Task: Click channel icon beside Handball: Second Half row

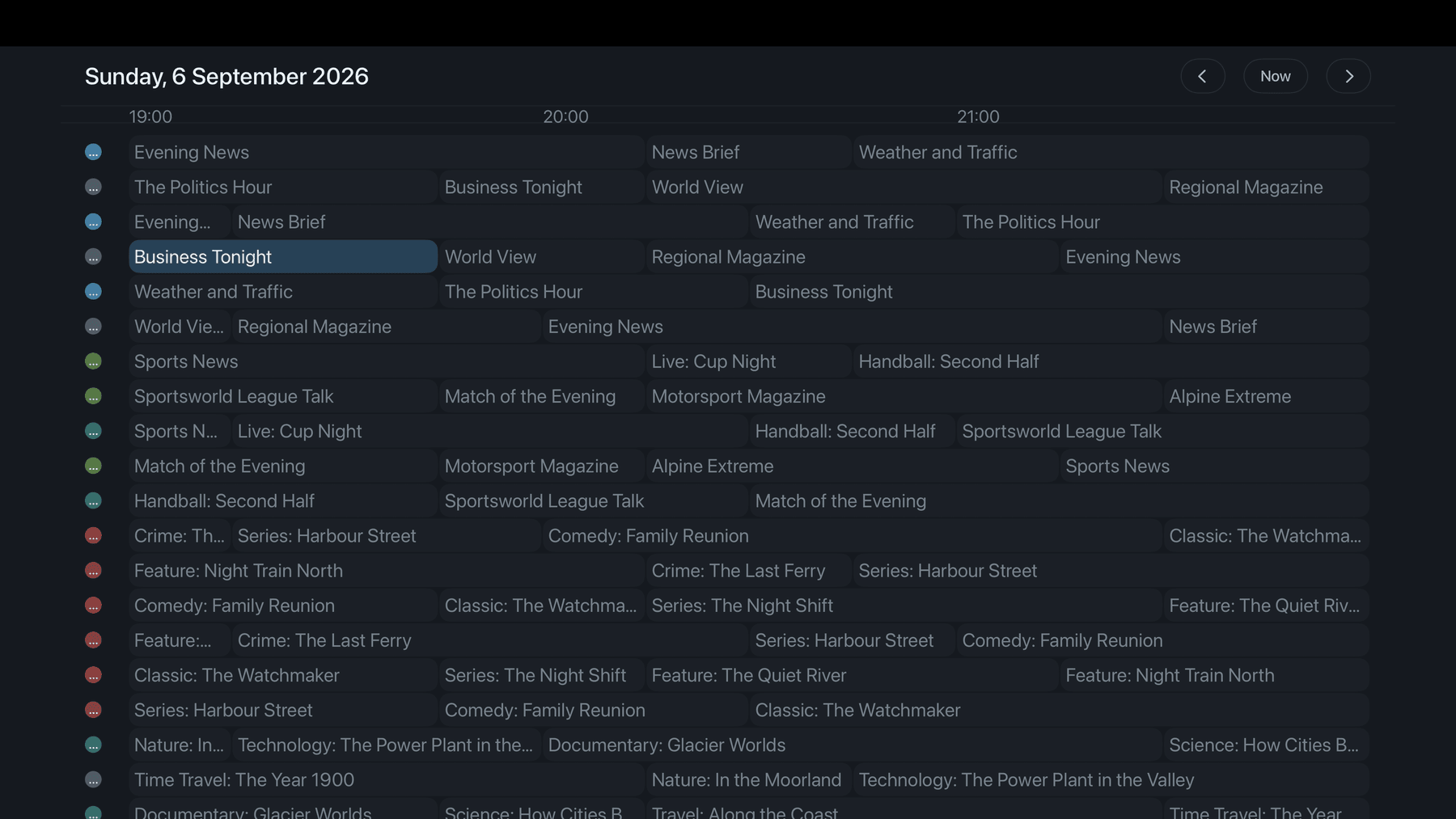Action: 93,500
